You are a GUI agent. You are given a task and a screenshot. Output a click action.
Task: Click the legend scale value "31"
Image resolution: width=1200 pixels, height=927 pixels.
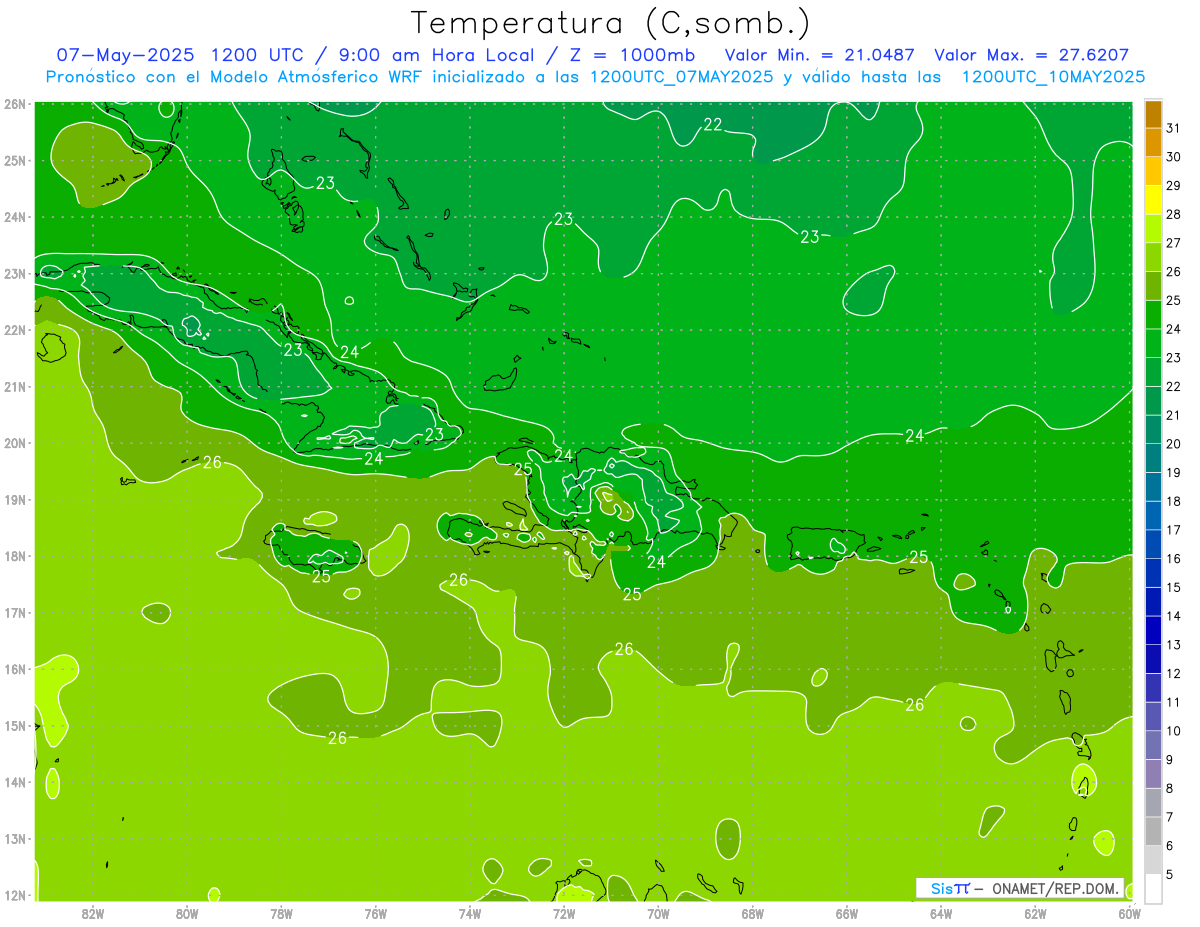[1173, 129]
